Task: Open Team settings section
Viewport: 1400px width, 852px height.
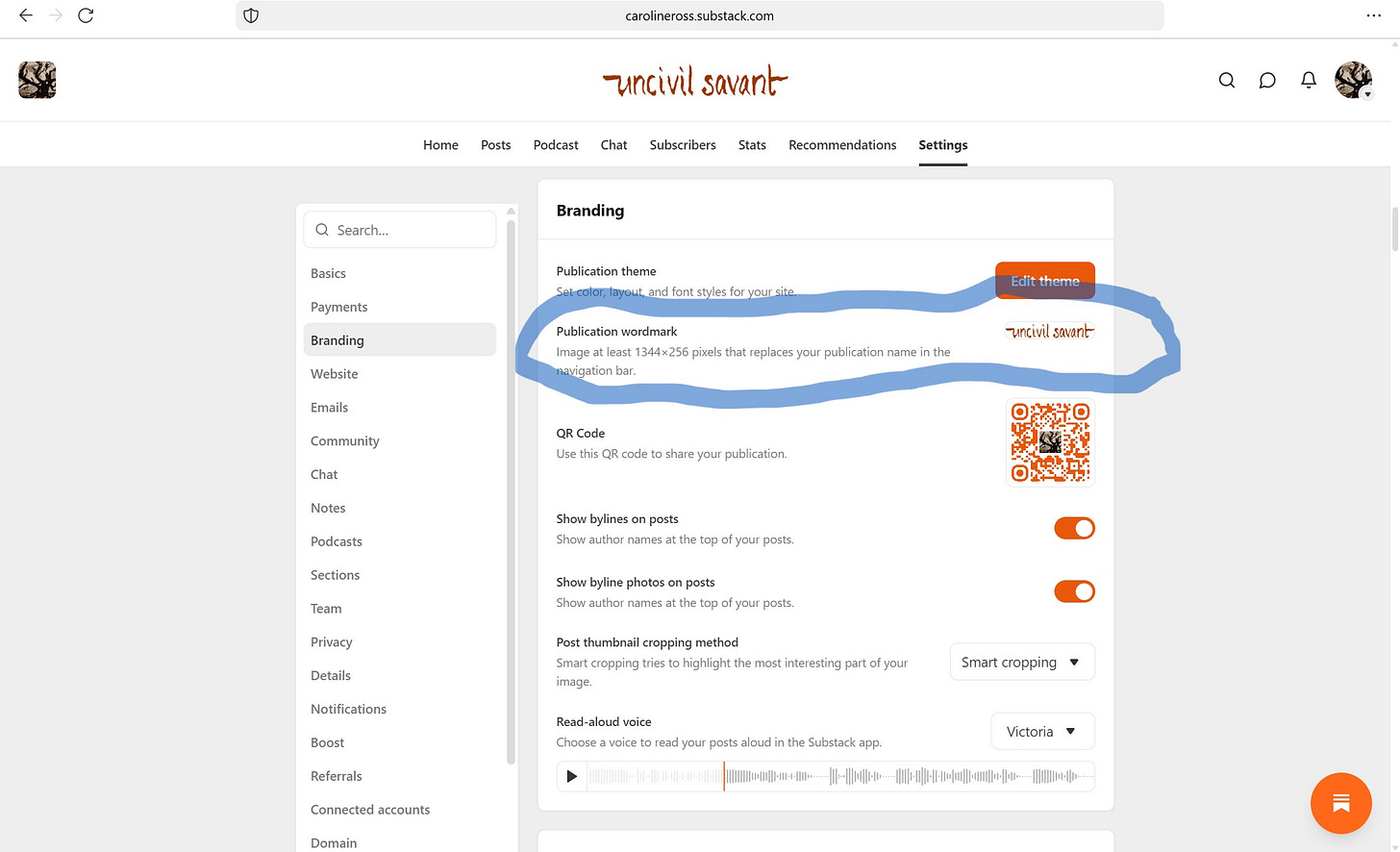Action: (400, 609)
